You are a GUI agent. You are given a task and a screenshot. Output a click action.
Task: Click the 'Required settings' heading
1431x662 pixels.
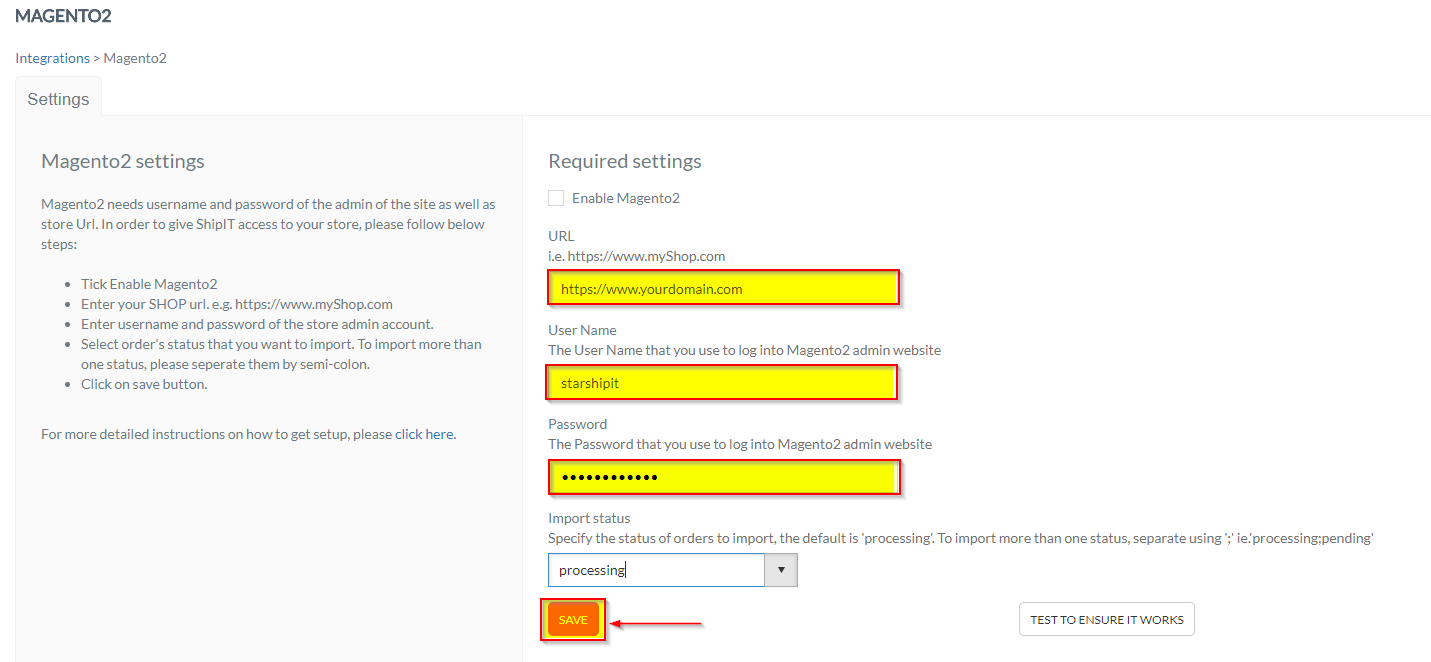(625, 161)
